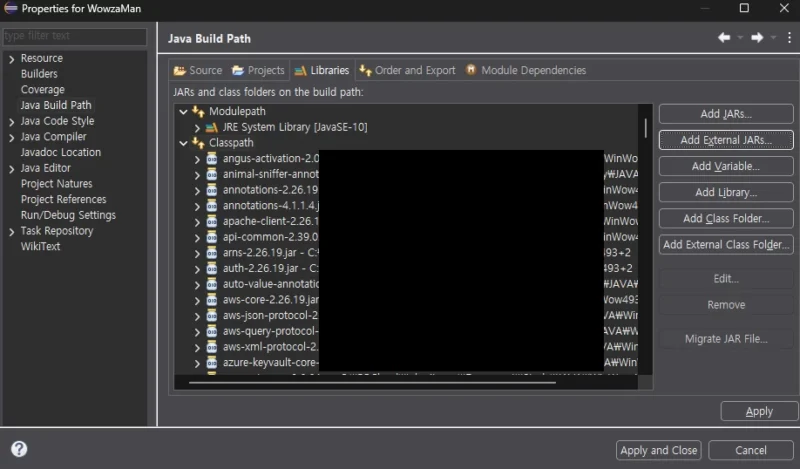Expand JRE System Library [JavaSE-10]
800x469 pixels.
coord(197,128)
